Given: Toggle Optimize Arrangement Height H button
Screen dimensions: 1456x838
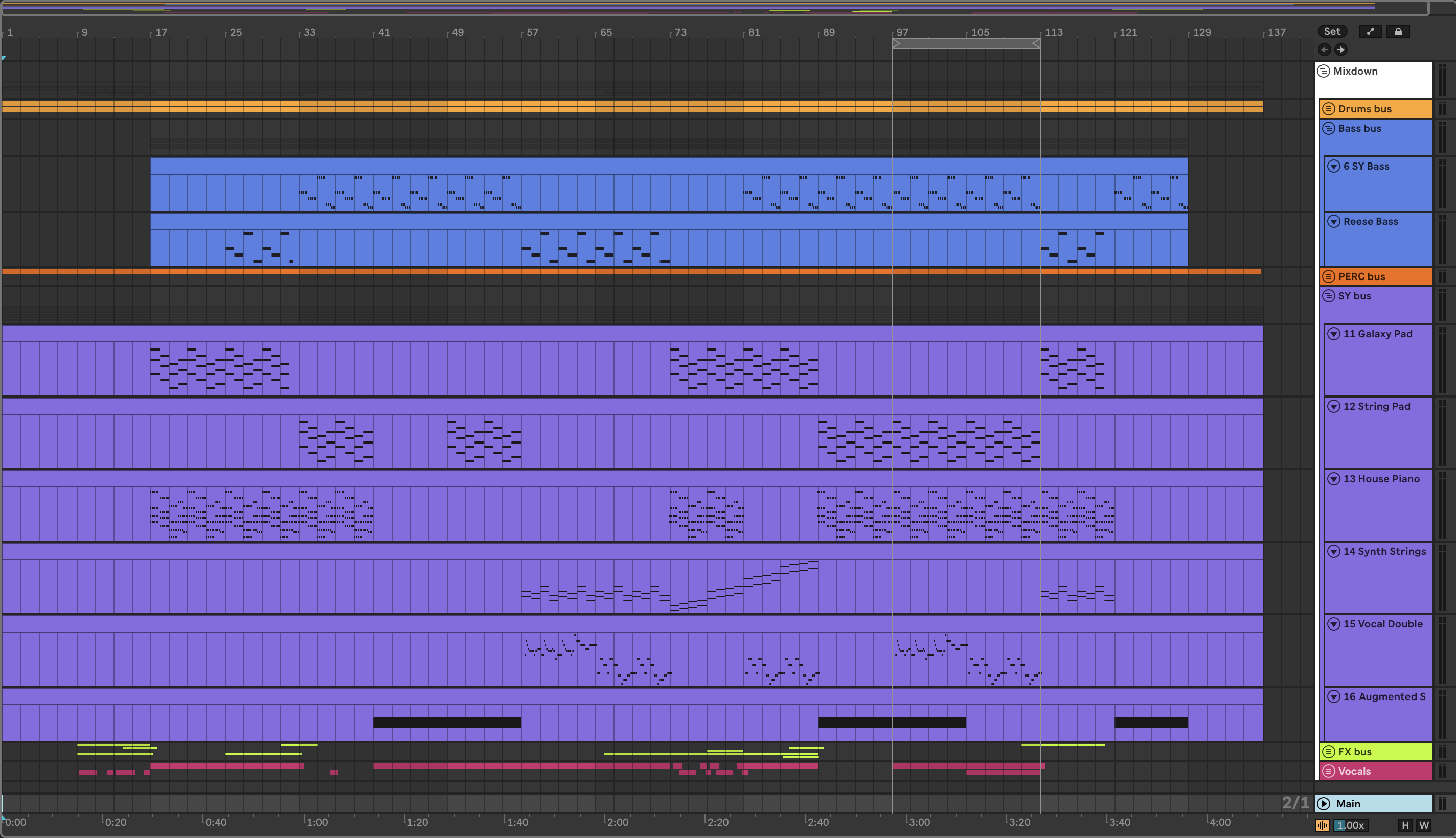Looking at the screenshot, I should (x=1405, y=825).
